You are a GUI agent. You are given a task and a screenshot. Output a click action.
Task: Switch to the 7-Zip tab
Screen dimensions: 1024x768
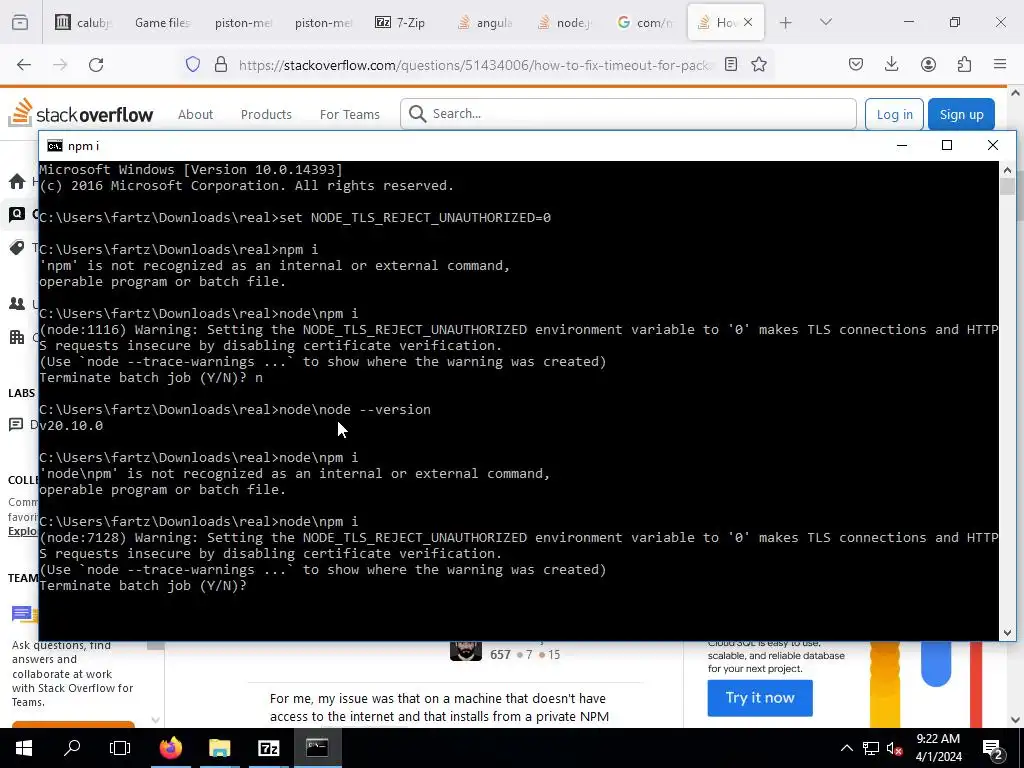point(400,22)
